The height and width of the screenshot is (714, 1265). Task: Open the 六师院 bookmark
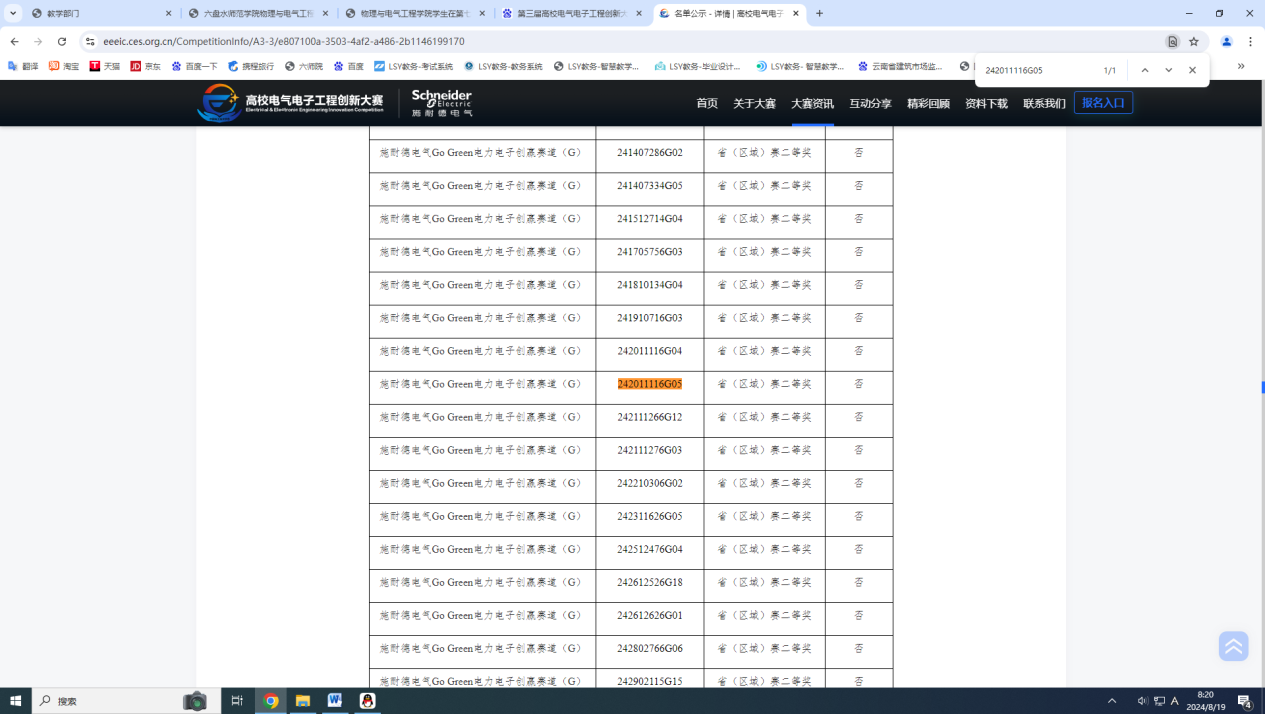303,66
